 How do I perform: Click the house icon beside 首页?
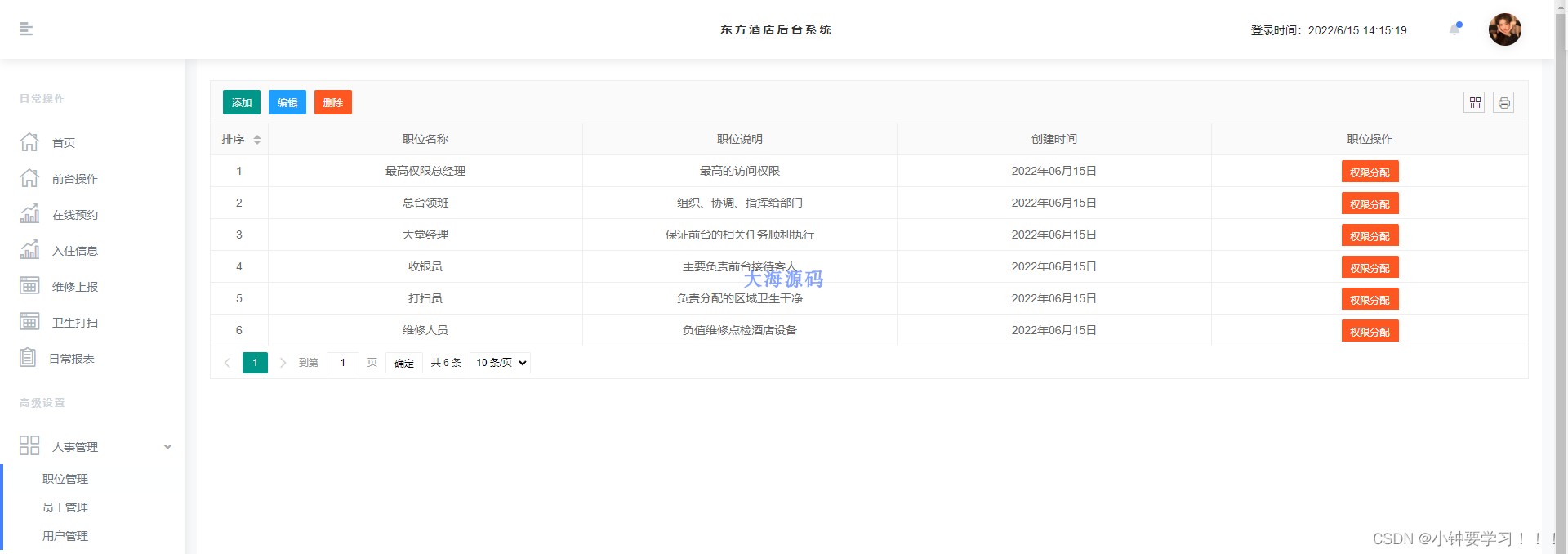pyautogui.click(x=29, y=142)
